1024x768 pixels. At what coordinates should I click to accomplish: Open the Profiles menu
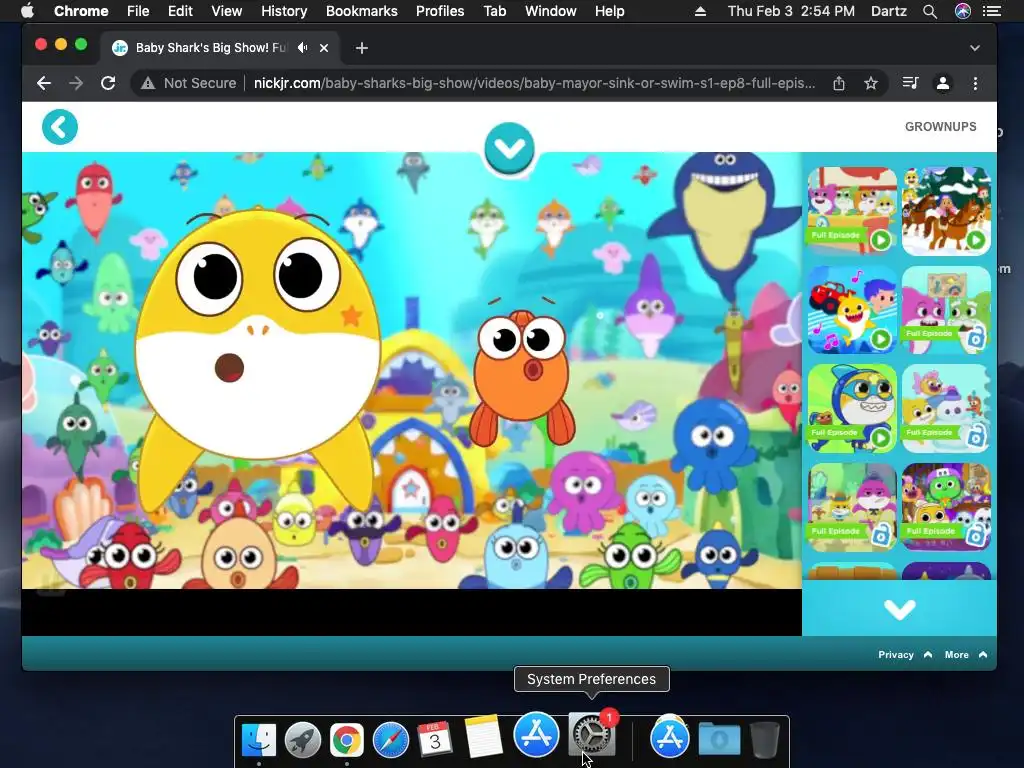point(440,11)
